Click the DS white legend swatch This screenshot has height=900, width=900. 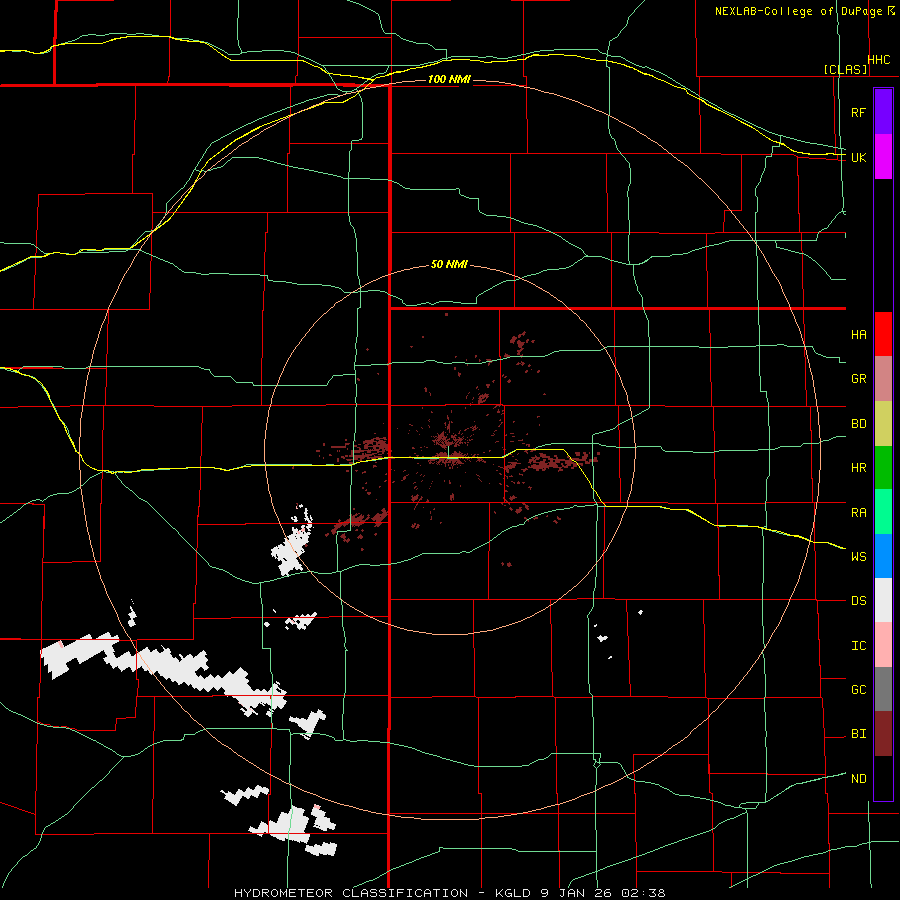point(883,600)
